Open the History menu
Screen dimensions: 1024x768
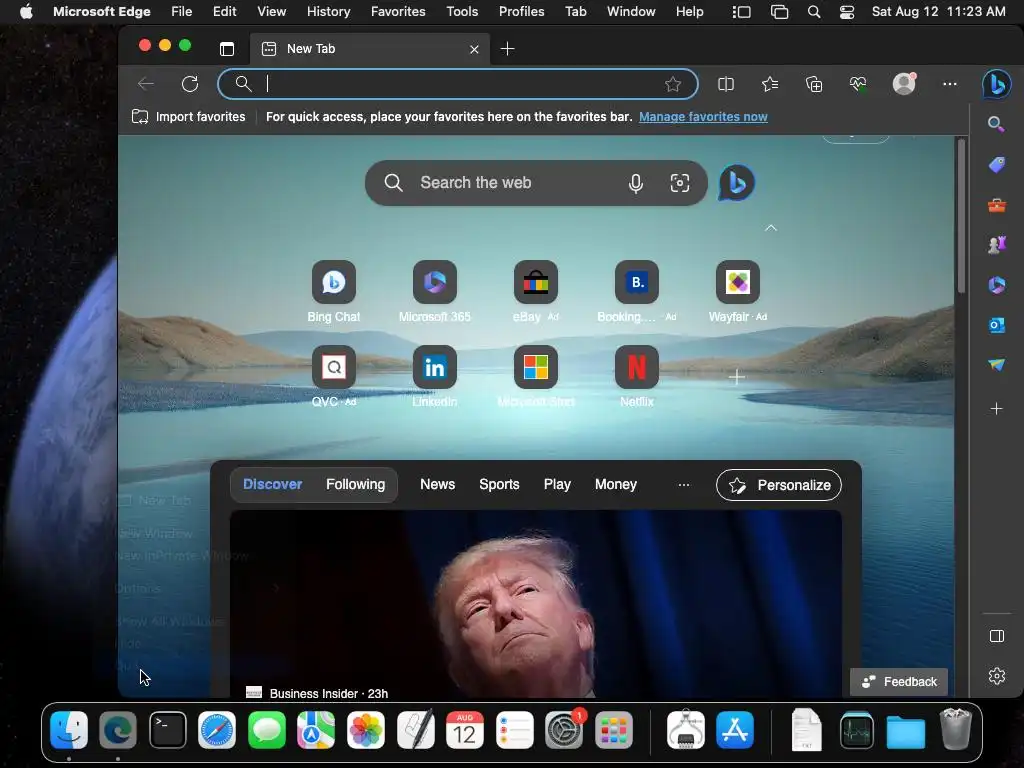click(x=328, y=12)
